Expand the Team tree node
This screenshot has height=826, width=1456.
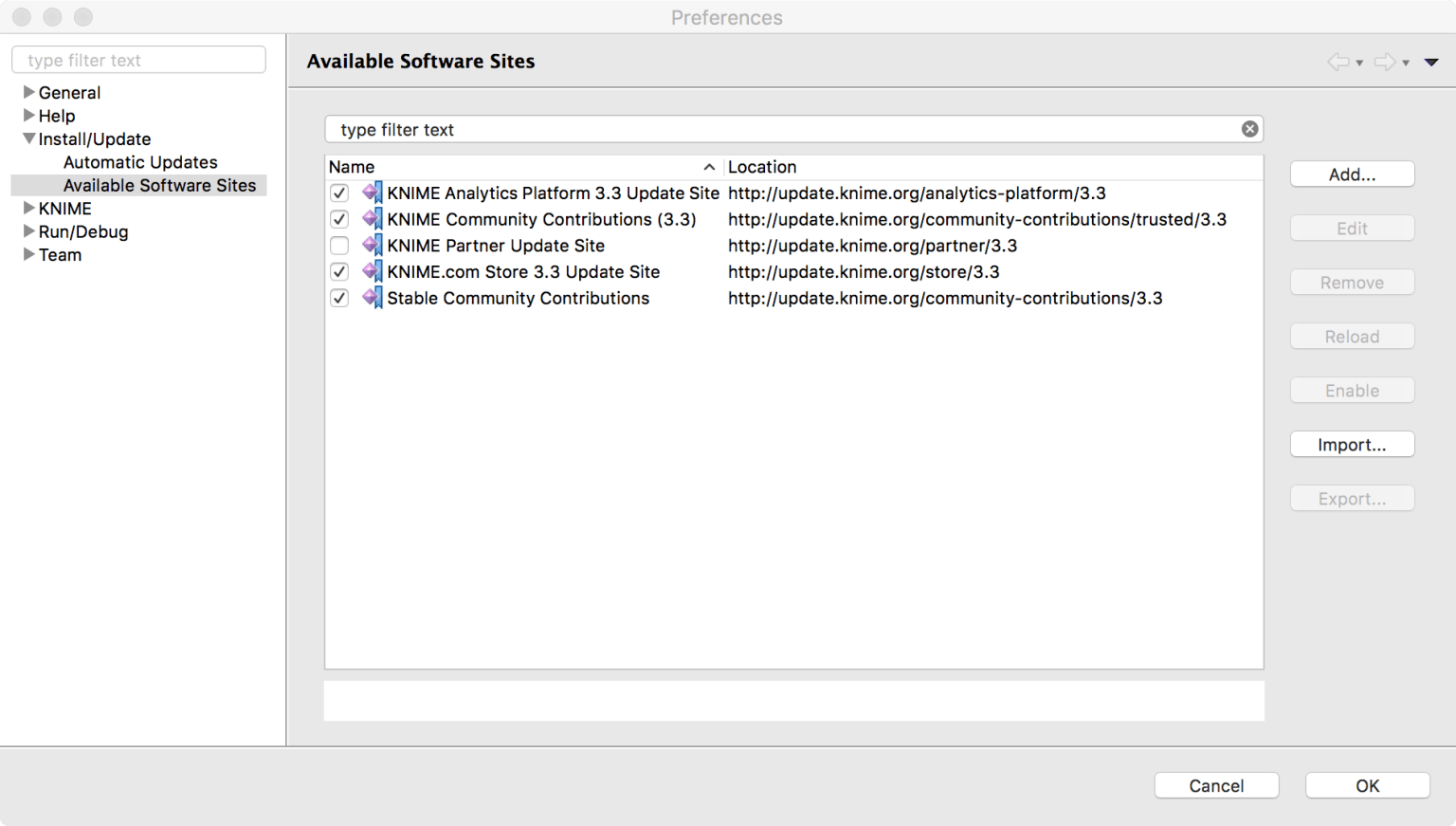tap(28, 254)
